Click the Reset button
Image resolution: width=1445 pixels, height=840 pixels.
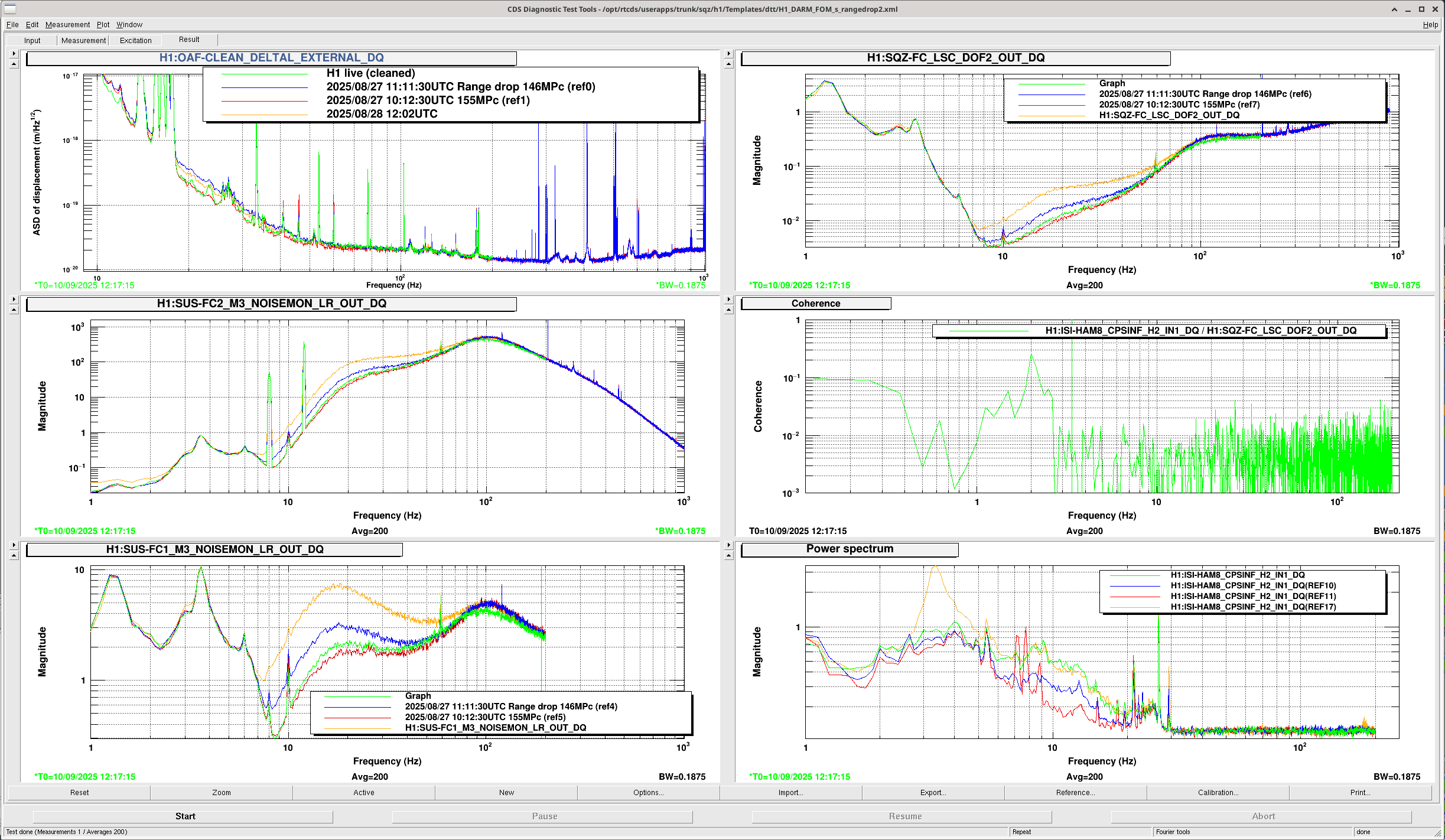point(79,793)
